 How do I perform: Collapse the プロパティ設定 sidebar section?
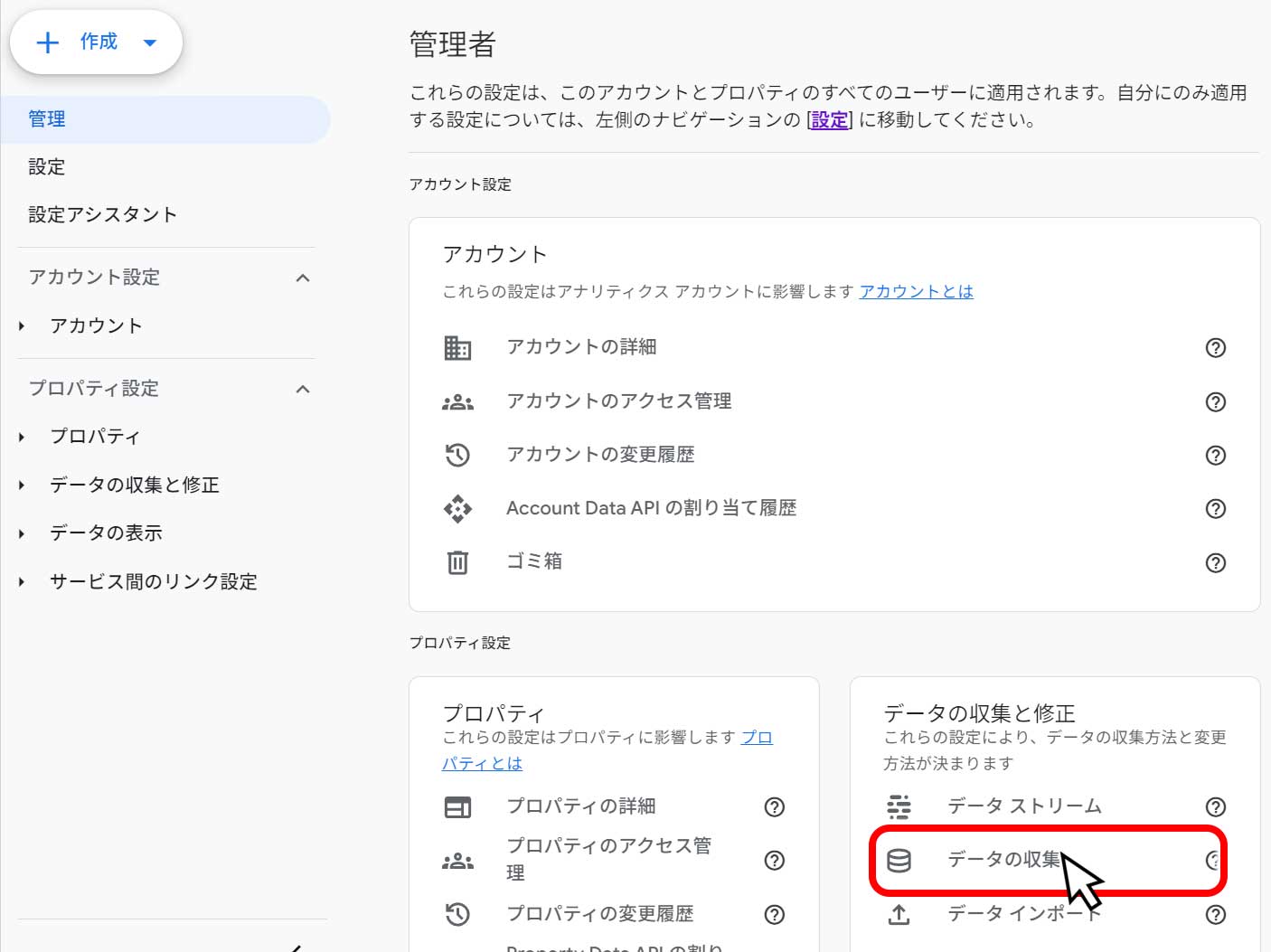coord(303,389)
